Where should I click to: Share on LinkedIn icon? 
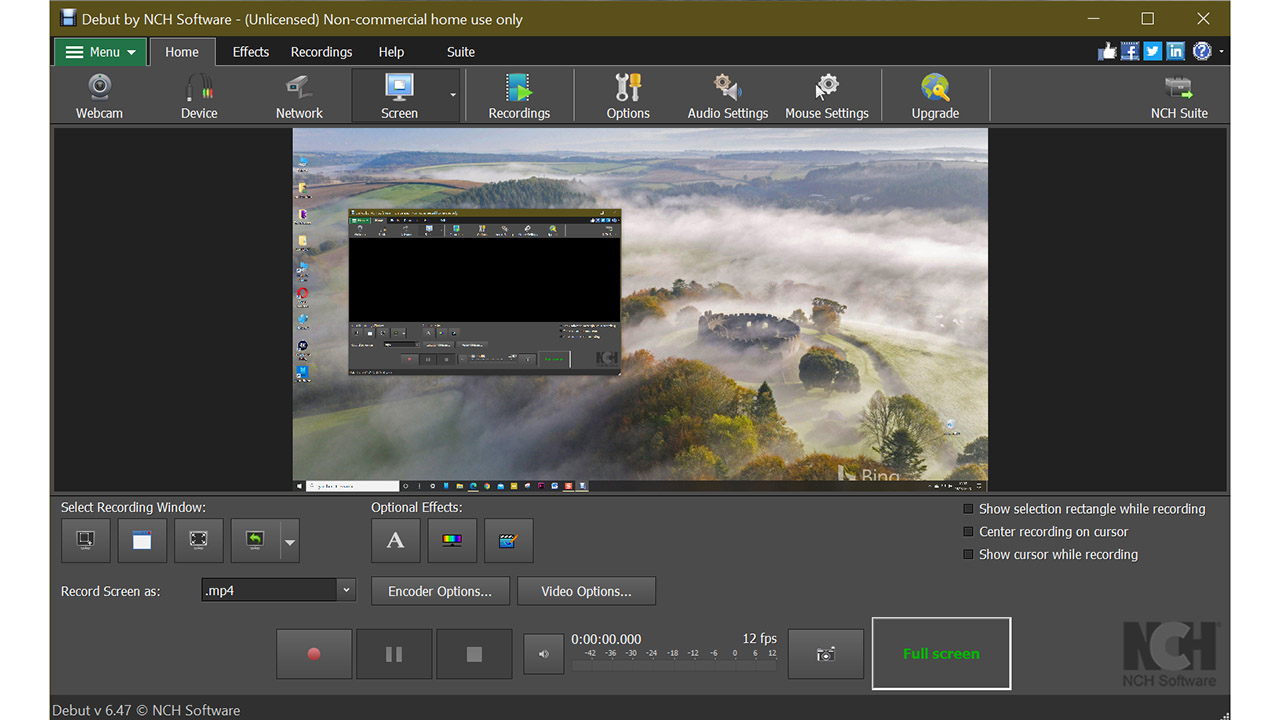point(1176,52)
